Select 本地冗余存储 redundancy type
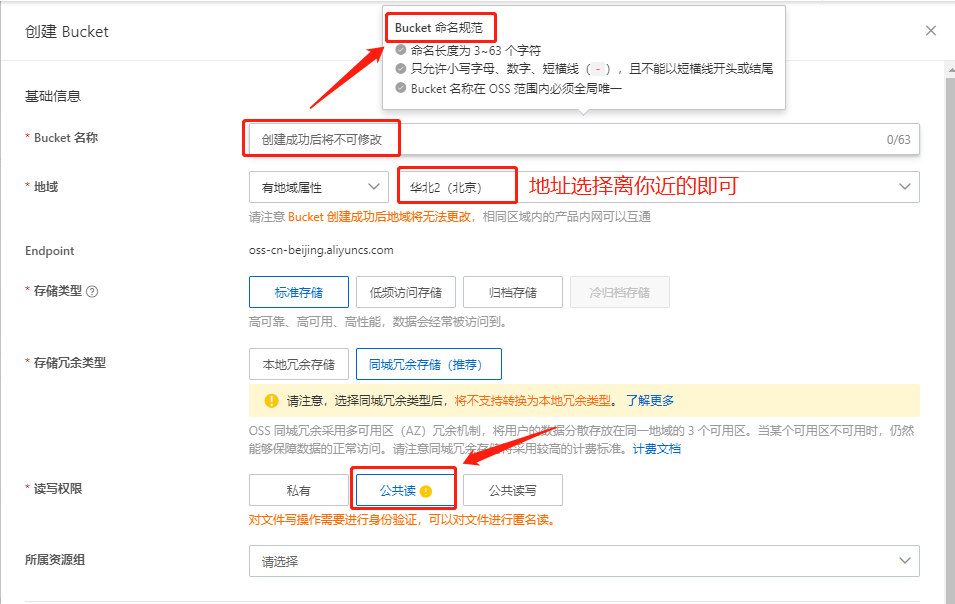Screen dimensions: 955x604 (298, 364)
